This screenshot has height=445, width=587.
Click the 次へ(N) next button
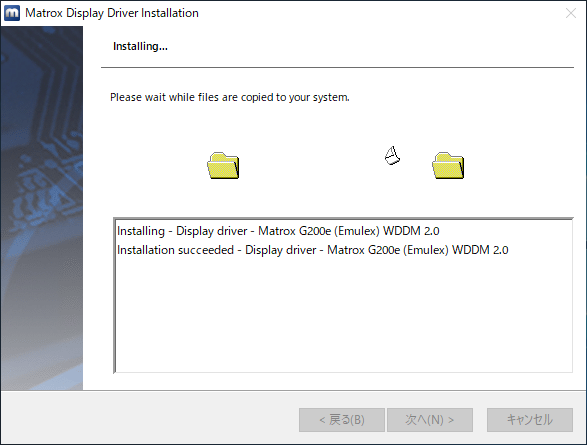[x=430, y=420]
